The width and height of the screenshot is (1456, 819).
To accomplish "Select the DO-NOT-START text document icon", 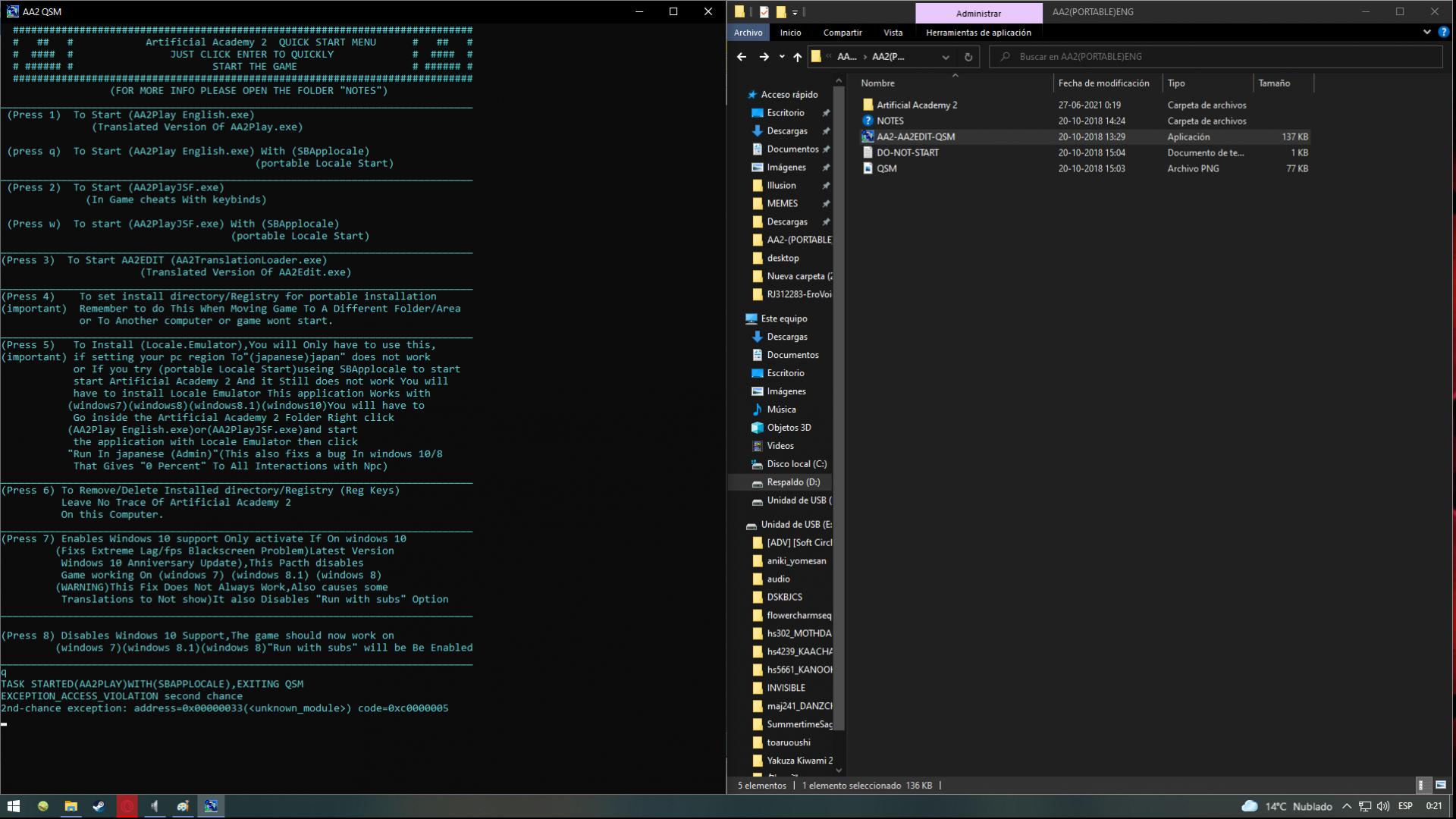I will [868, 152].
